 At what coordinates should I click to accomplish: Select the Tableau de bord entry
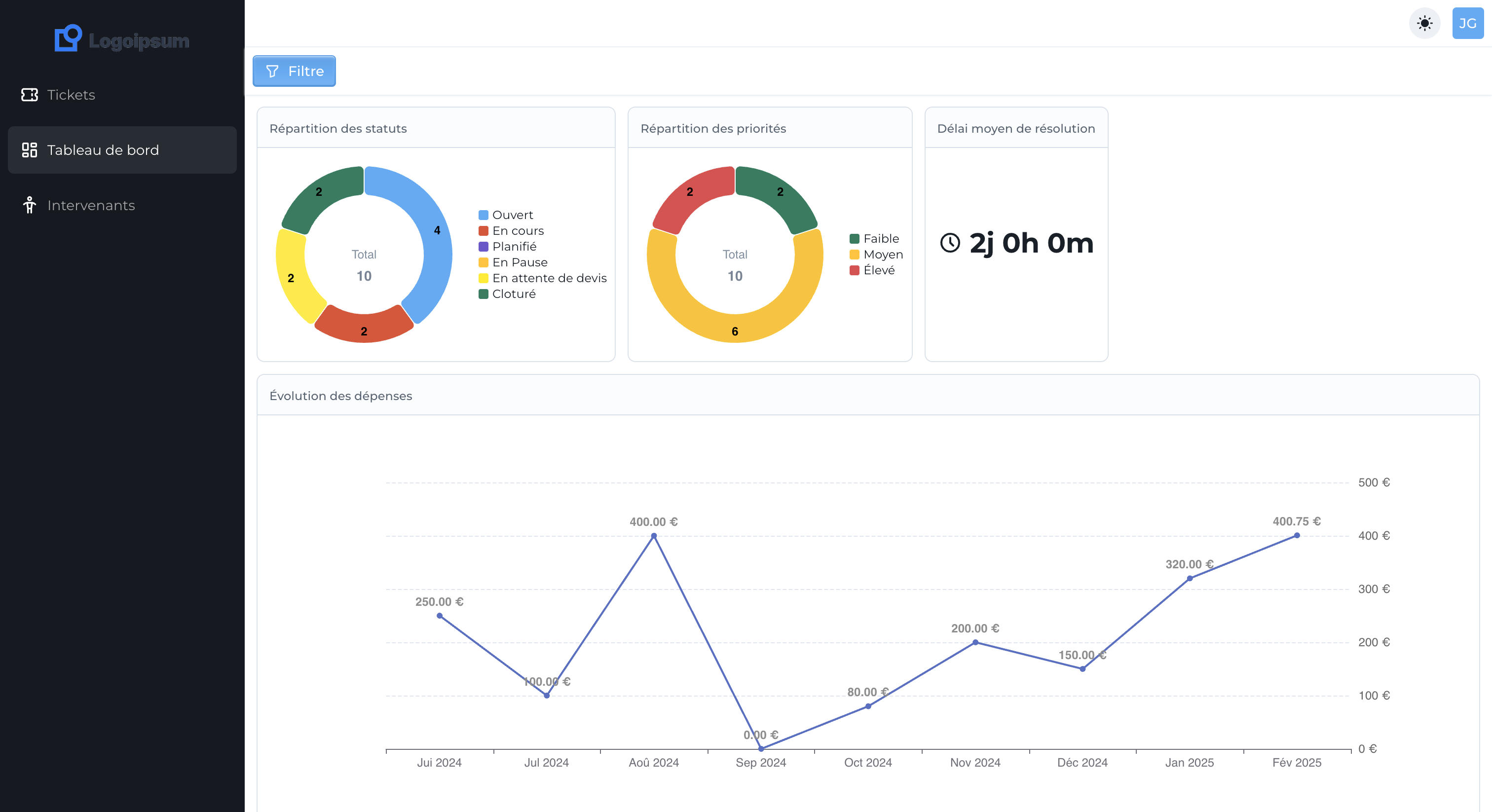click(102, 149)
